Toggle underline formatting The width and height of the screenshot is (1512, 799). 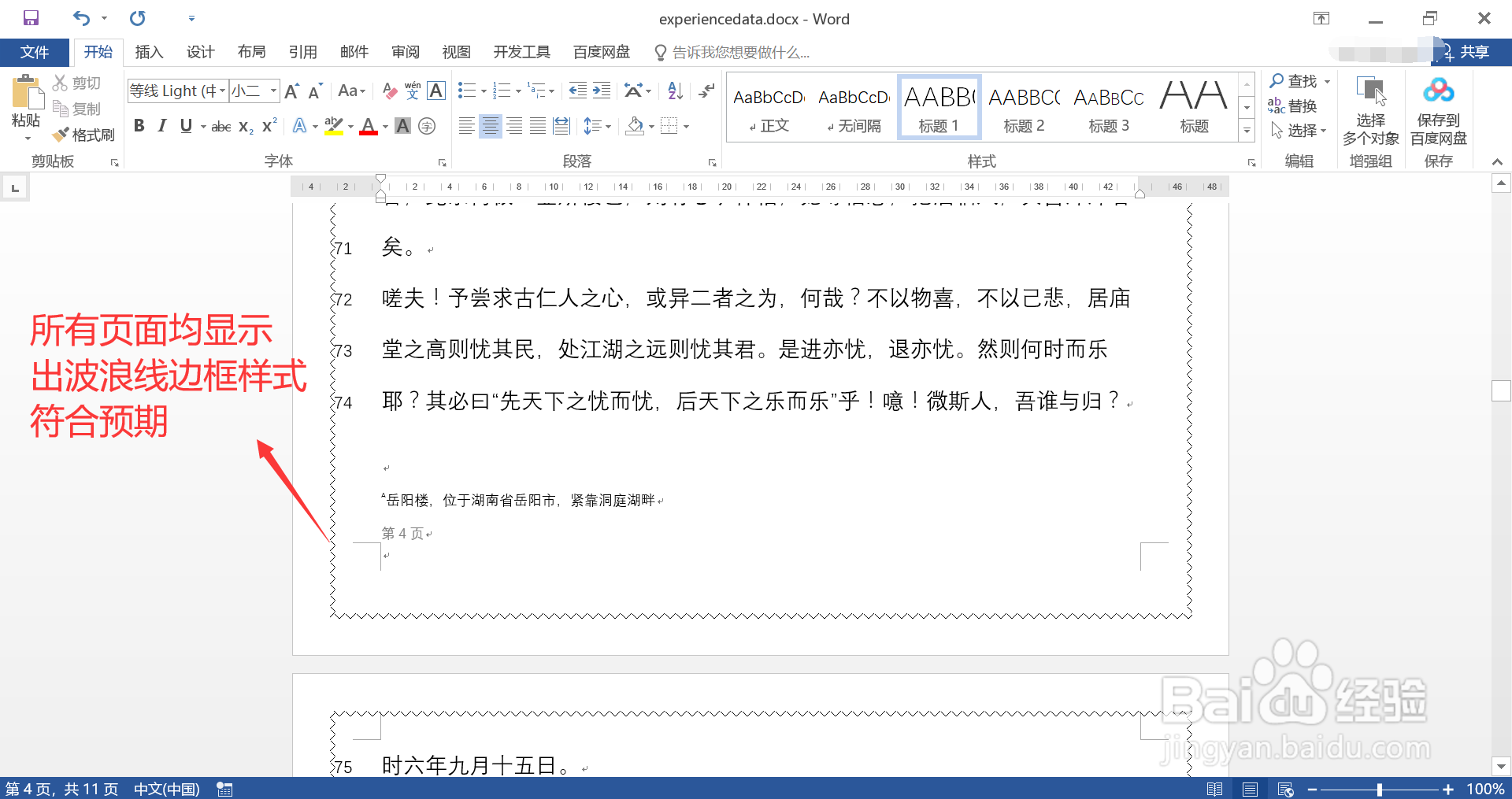click(x=186, y=126)
